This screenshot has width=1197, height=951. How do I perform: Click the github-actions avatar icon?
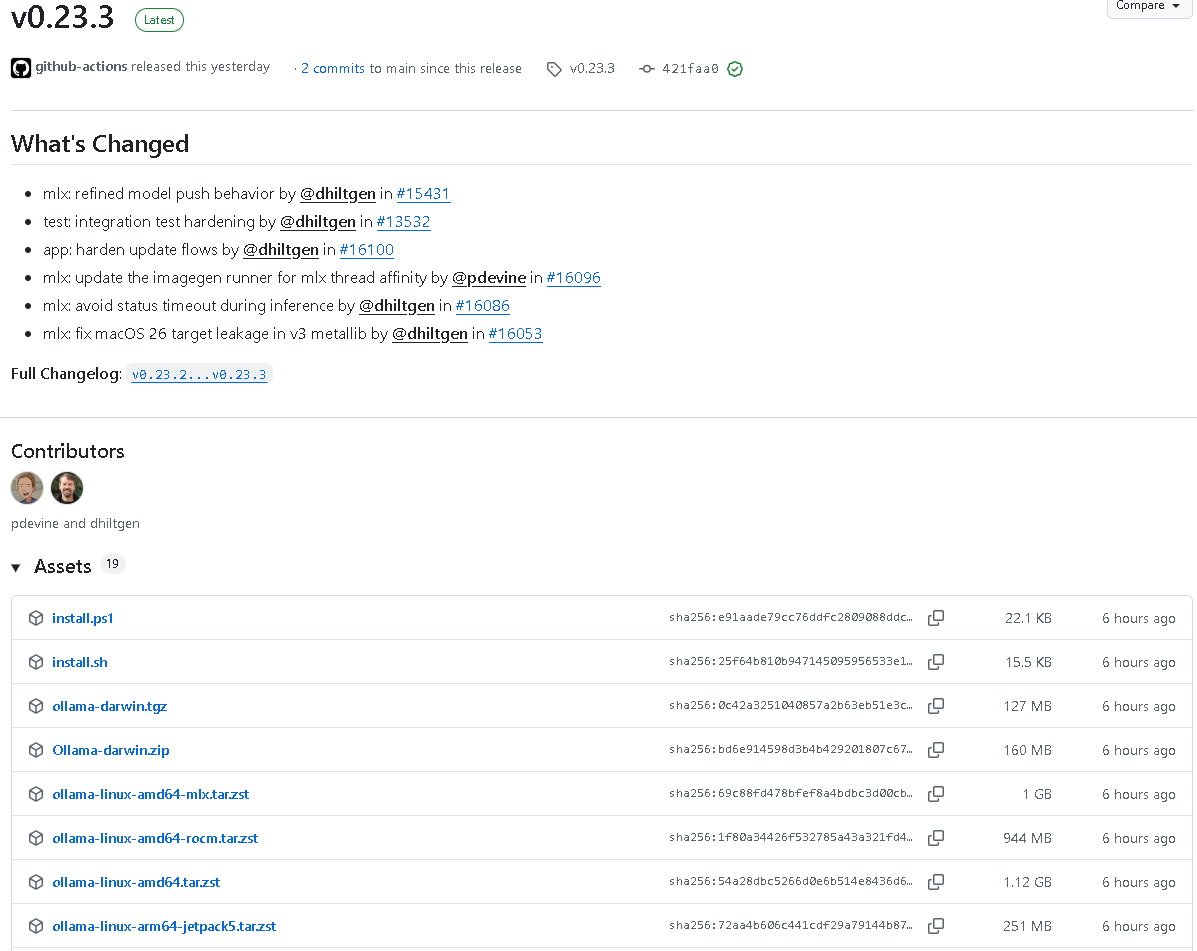point(21,68)
